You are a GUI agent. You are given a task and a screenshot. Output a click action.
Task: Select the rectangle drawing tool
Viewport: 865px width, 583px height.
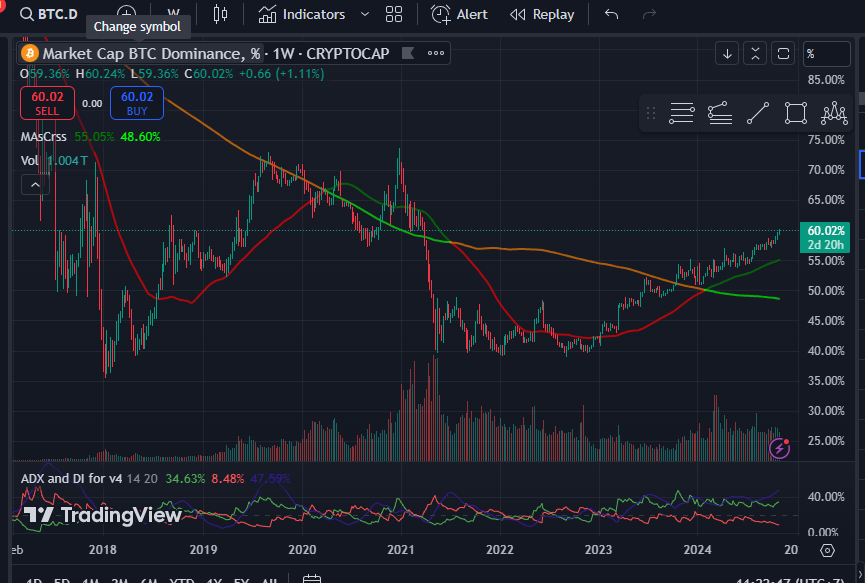[796, 113]
